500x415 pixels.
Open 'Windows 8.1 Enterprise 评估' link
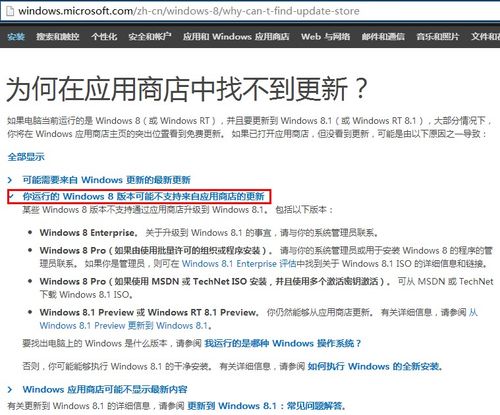tap(239, 264)
